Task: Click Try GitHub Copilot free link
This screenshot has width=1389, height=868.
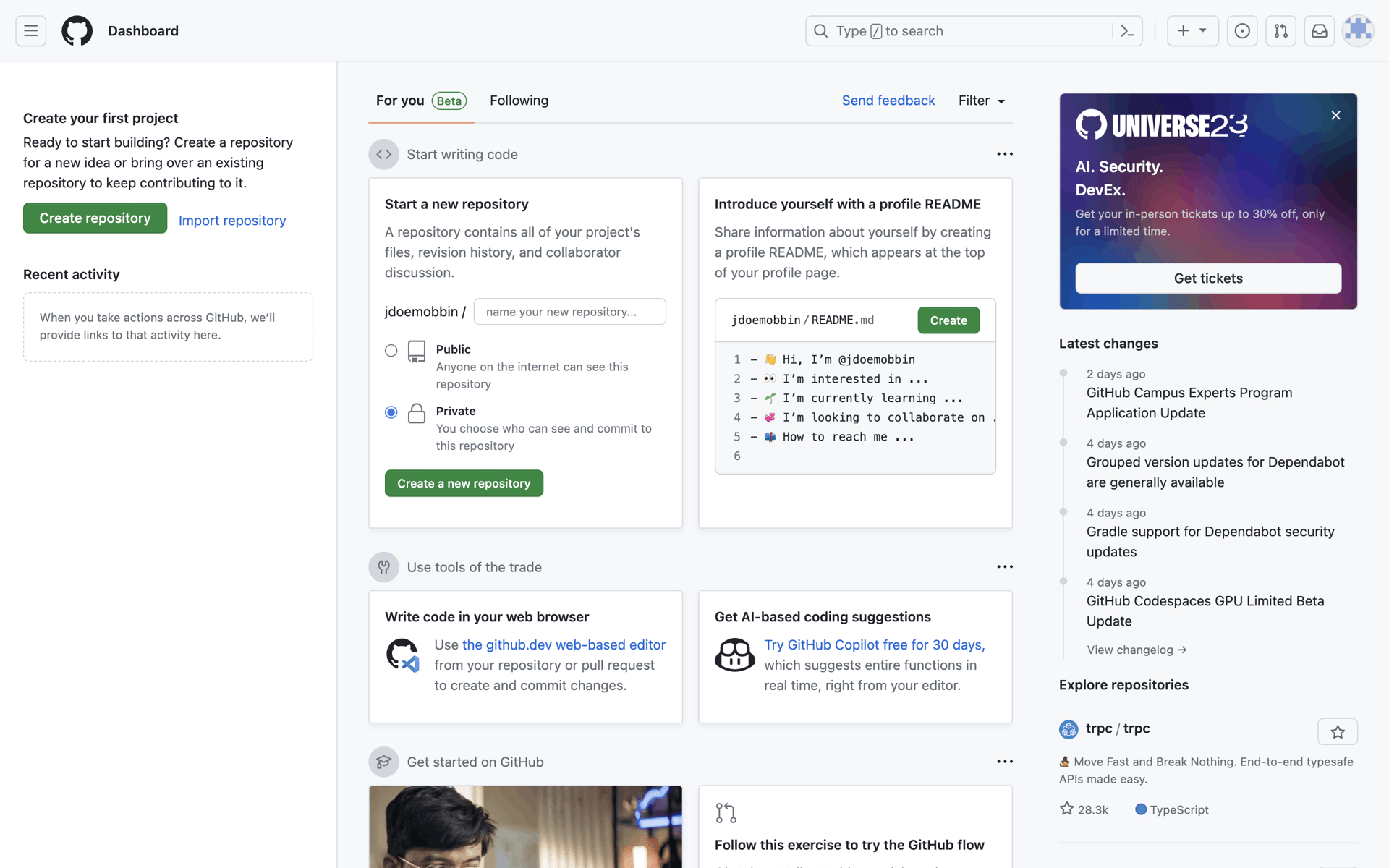Action: point(875,644)
